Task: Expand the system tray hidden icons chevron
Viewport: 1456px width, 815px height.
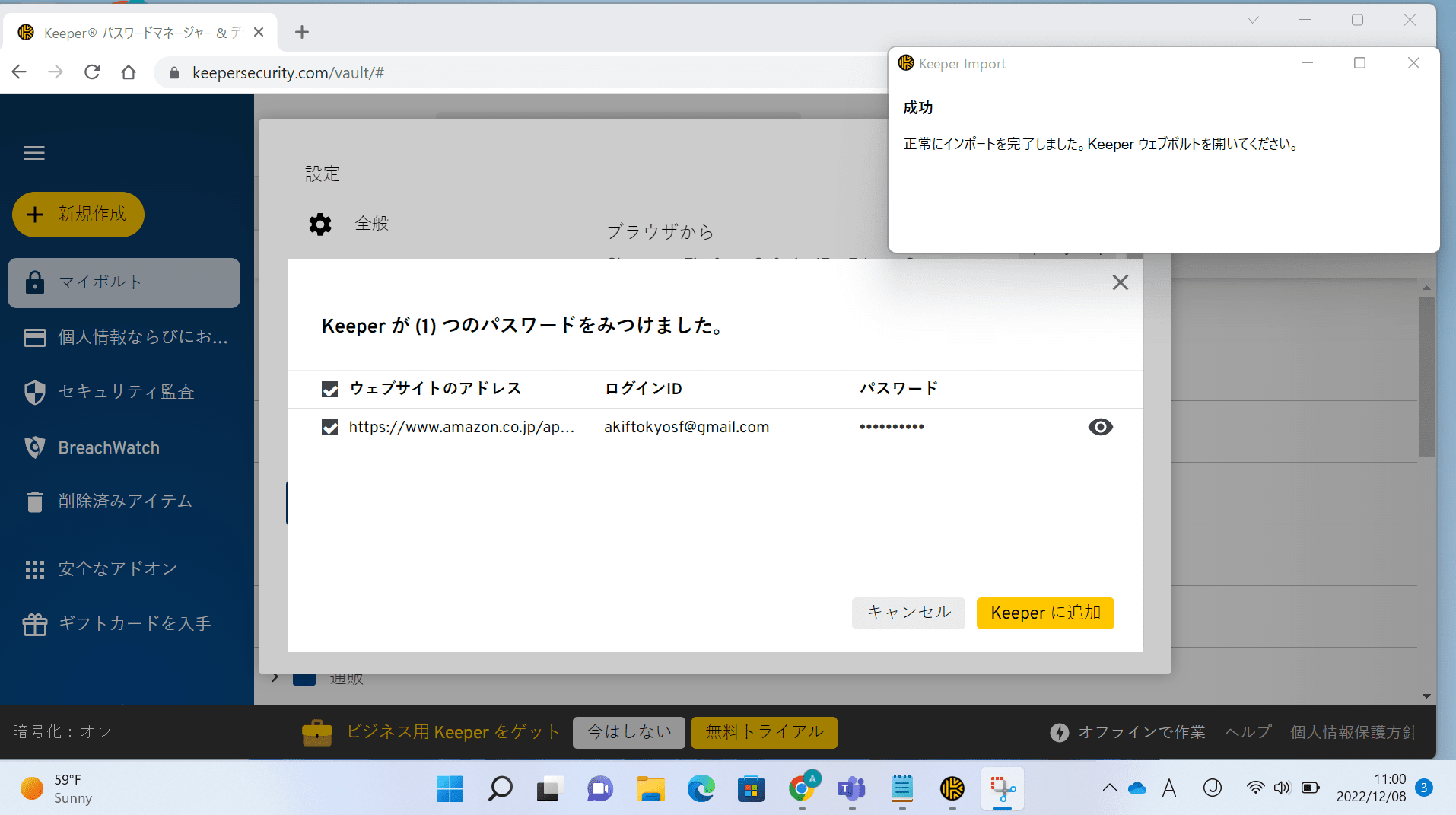Action: [1109, 788]
